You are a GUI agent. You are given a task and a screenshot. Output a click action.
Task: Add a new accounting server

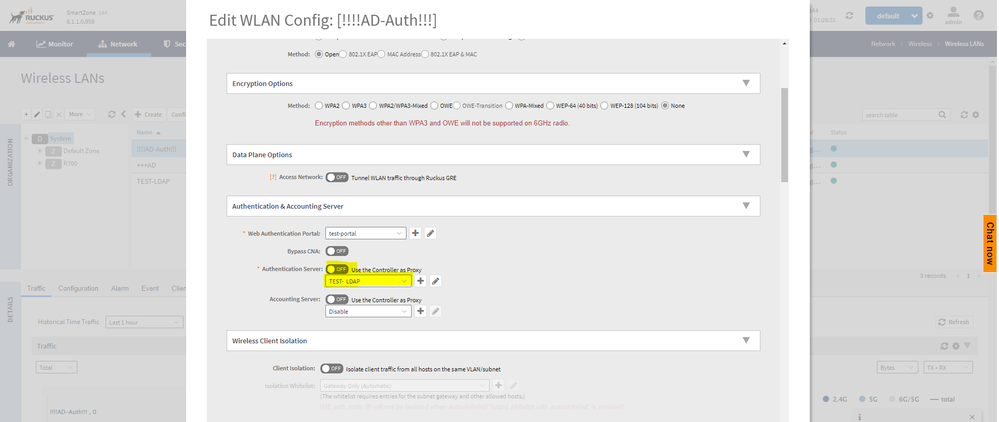click(421, 311)
